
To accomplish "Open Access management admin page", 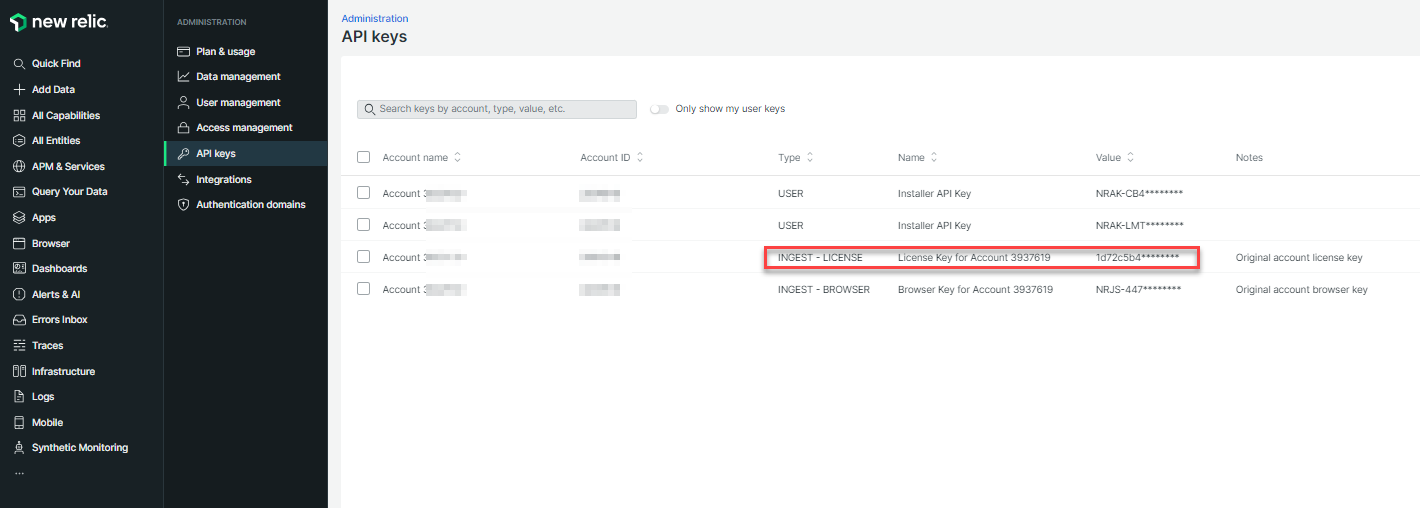I will (x=244, y=128).
